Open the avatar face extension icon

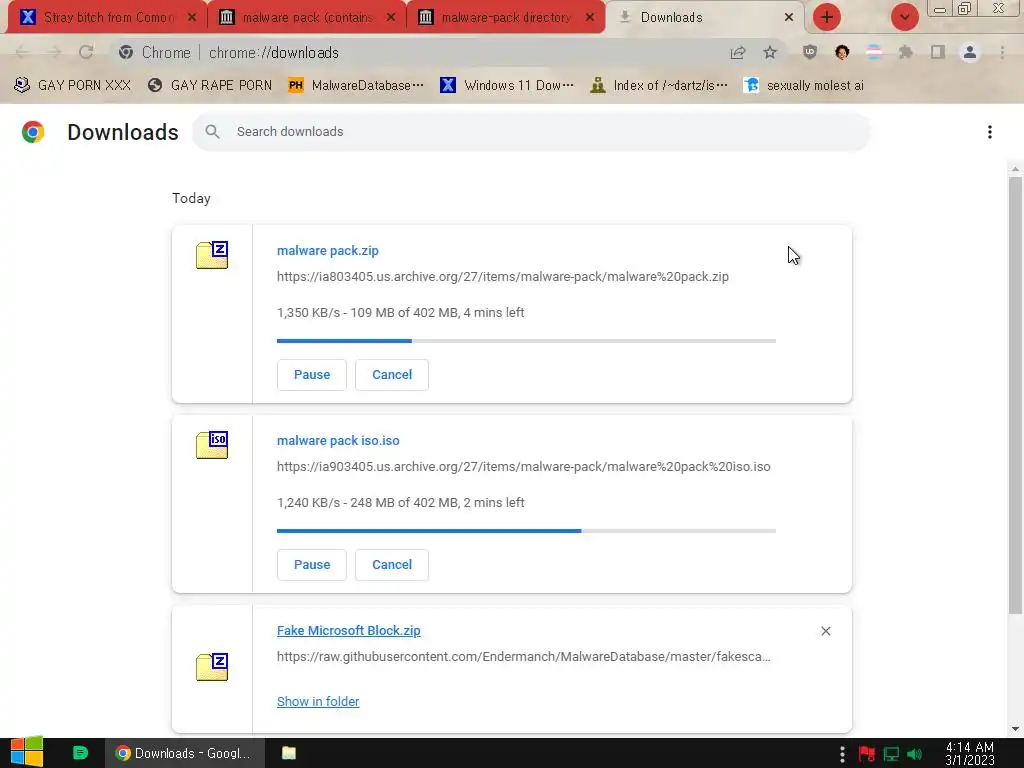[842, 52]
